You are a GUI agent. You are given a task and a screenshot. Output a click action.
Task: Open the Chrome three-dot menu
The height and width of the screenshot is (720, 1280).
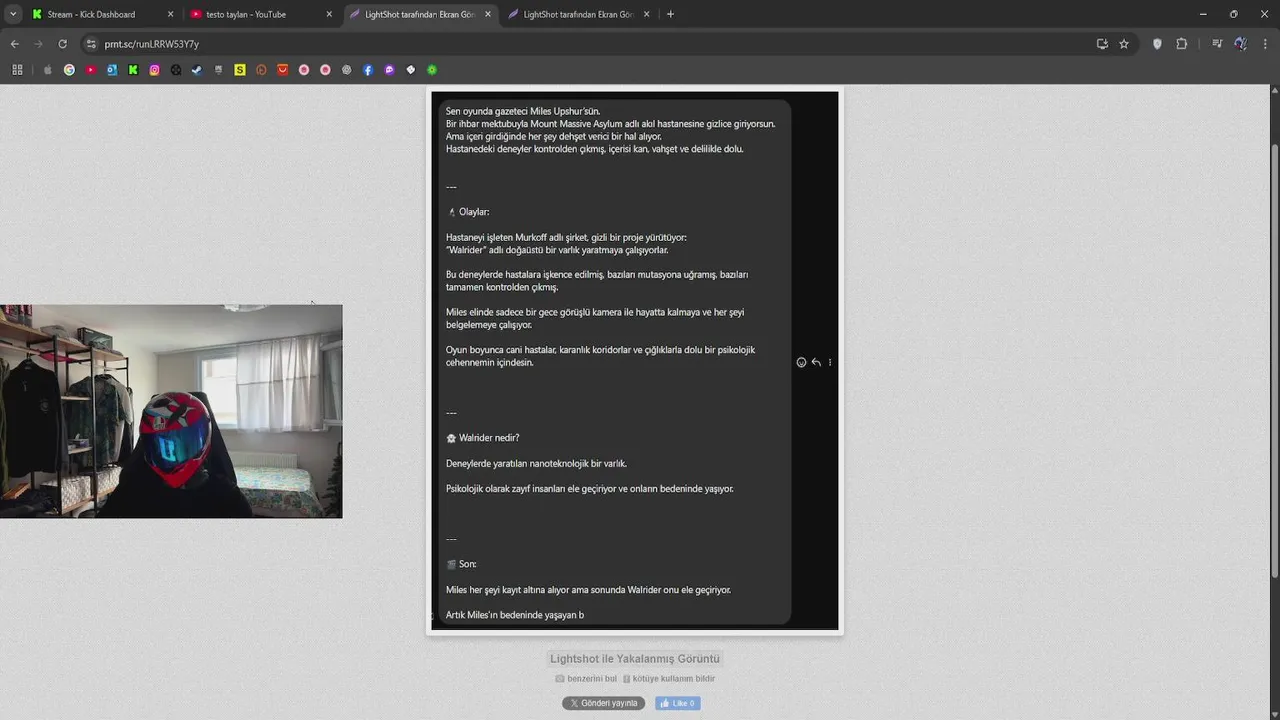click(x=1265, y=44)
